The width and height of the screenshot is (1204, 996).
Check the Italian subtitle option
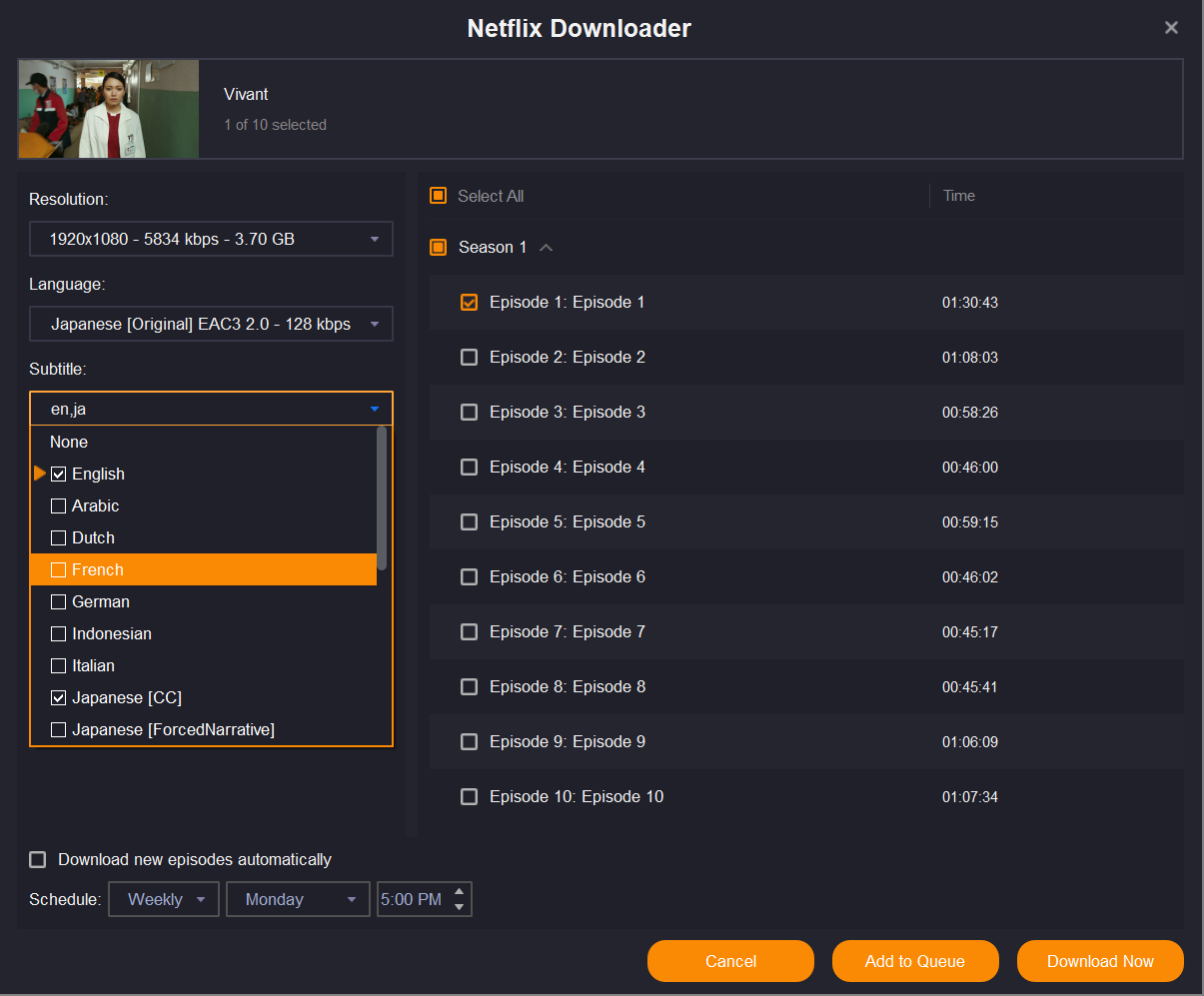[x=58, y=665]
